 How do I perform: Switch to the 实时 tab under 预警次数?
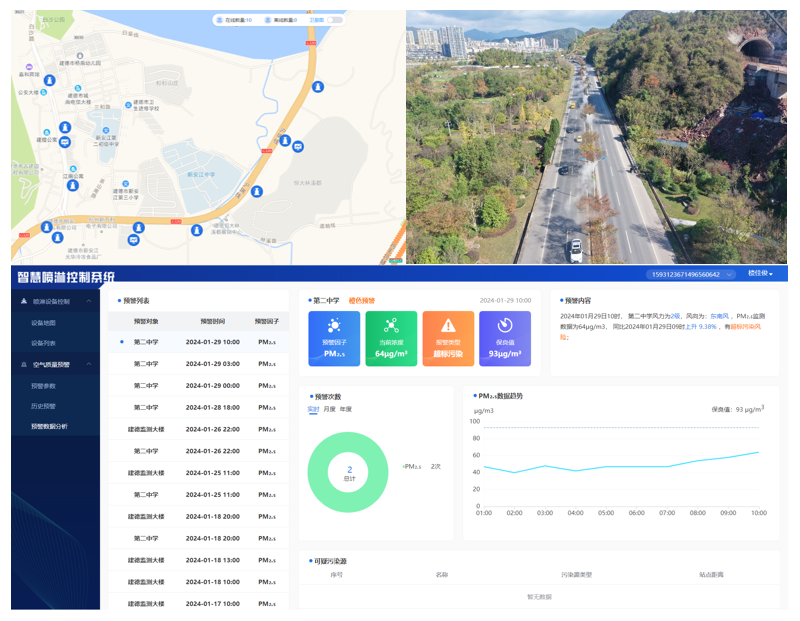(x=313, y=409)
